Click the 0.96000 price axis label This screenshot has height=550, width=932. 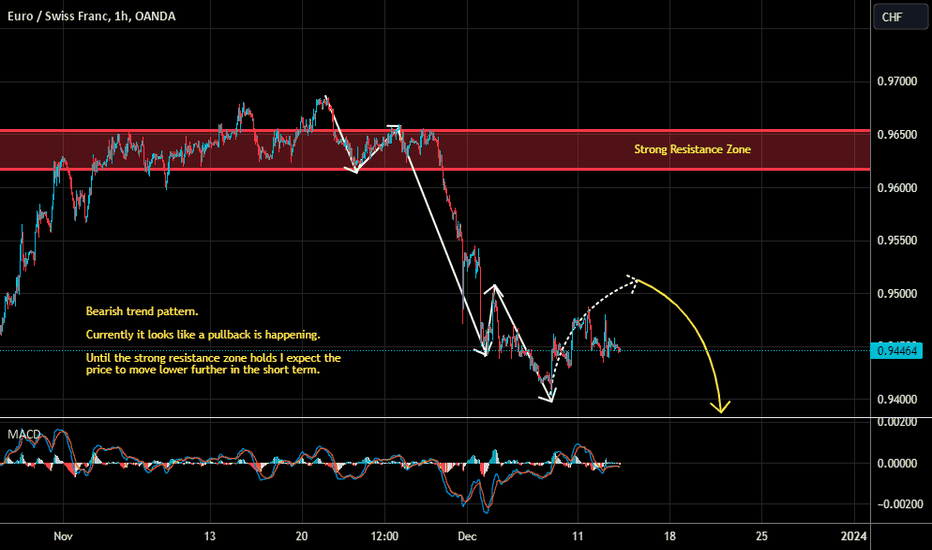coord(897,187)
